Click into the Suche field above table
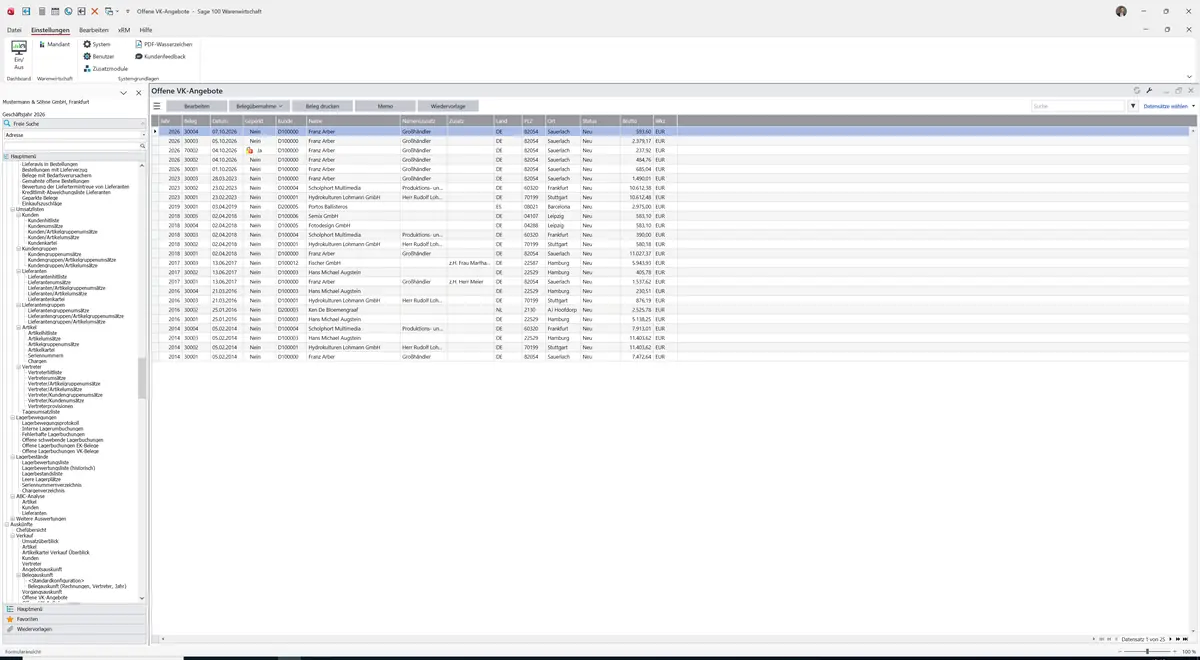 1078,106
